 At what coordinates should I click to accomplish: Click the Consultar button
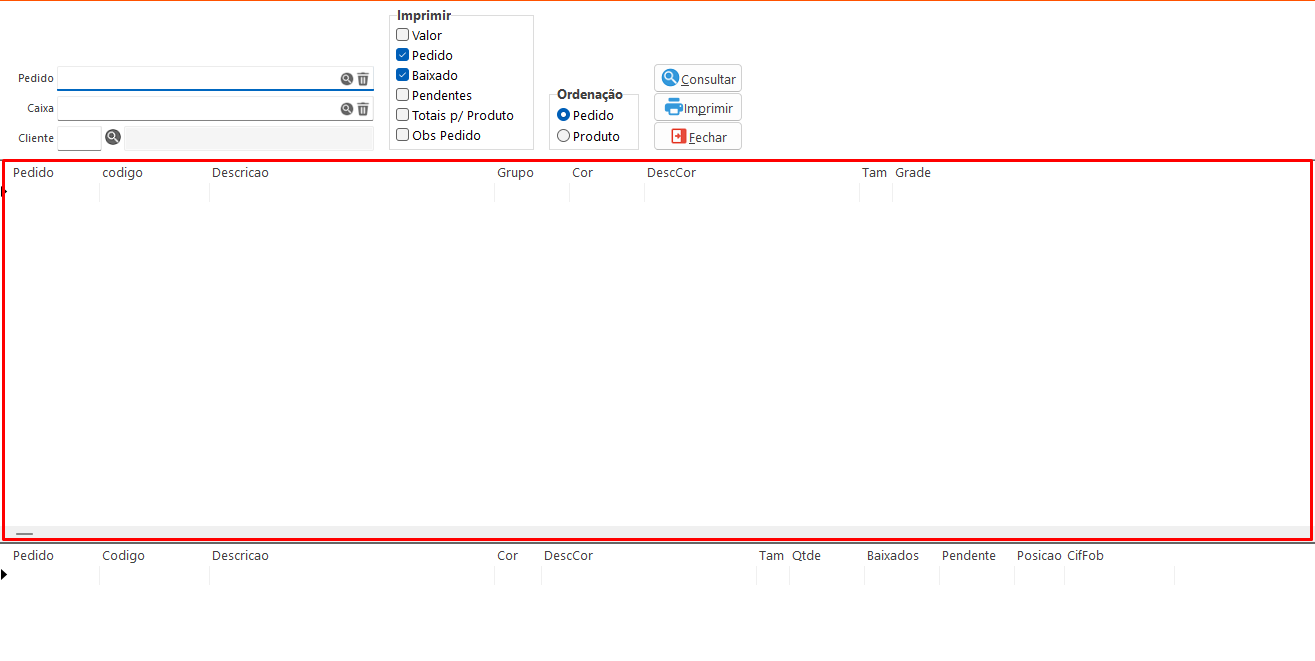(698, 79)
